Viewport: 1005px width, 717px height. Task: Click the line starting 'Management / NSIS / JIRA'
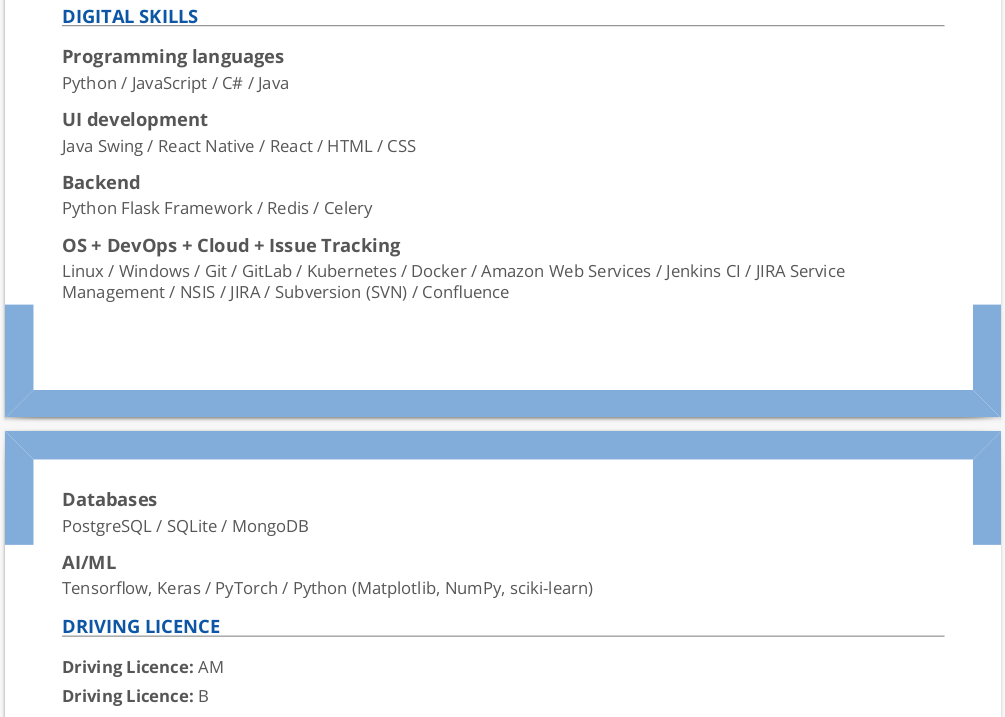285,292
